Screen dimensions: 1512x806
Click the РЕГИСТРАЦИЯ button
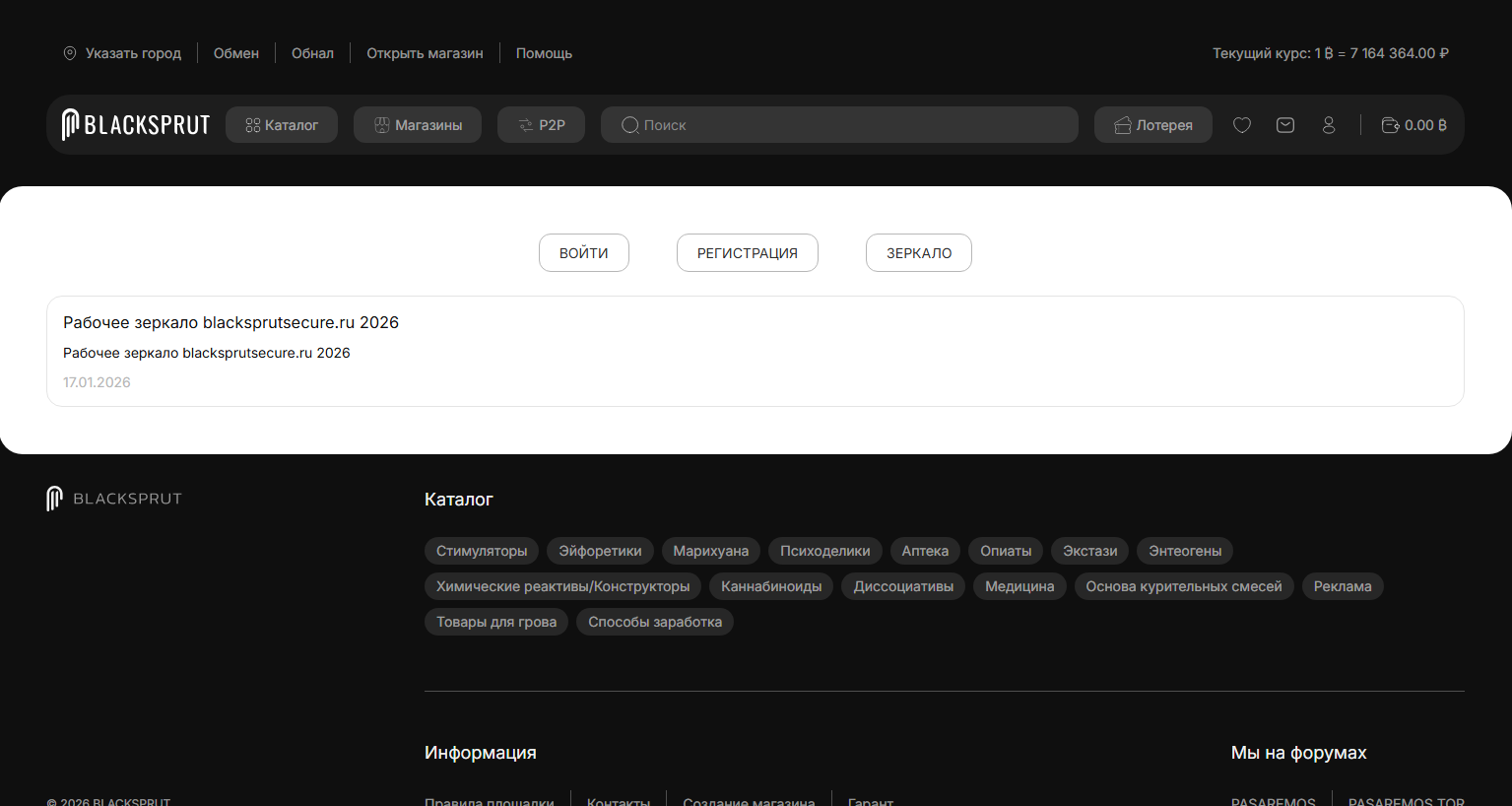[x=748, y=253]
